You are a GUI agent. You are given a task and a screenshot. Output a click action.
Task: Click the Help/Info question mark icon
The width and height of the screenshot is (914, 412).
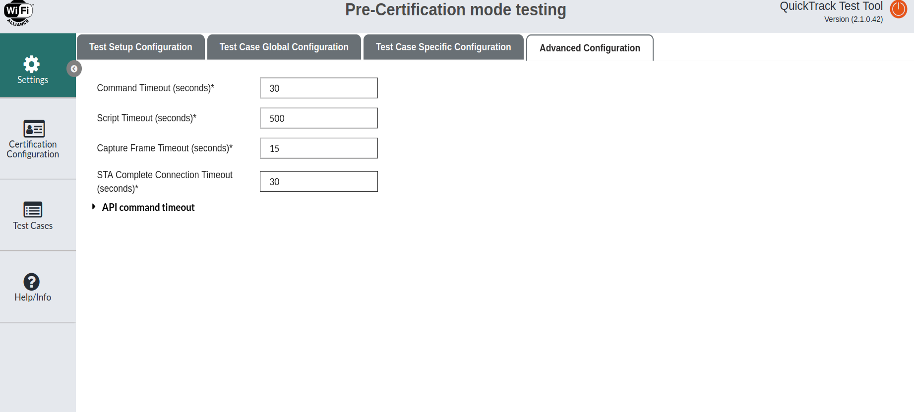(32, 281)
